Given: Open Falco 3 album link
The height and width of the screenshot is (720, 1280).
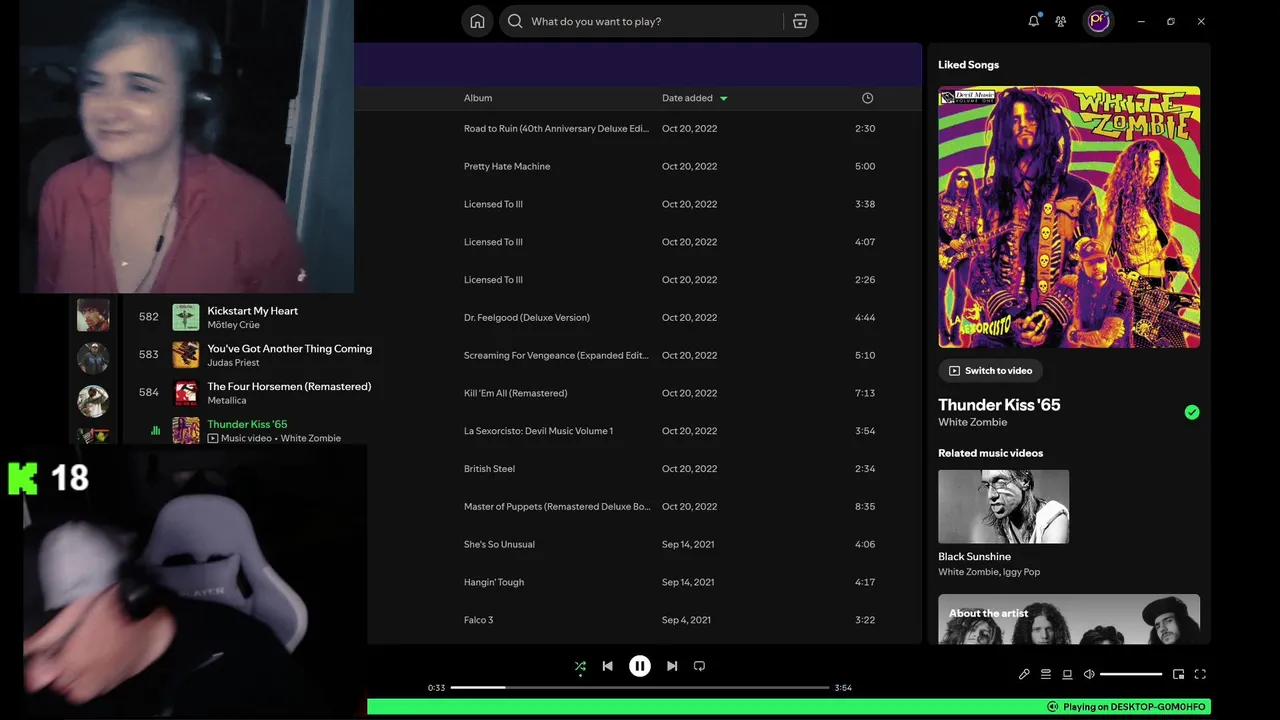Looking at the screenshot, I should 478,620.
